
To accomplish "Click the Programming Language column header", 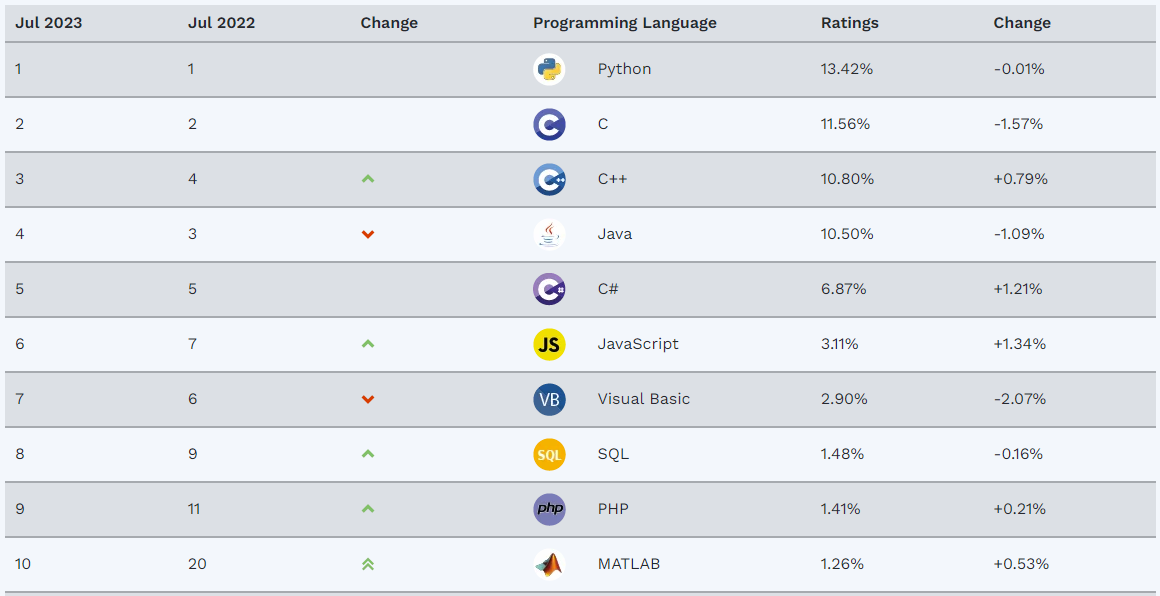I will [624, 23].
